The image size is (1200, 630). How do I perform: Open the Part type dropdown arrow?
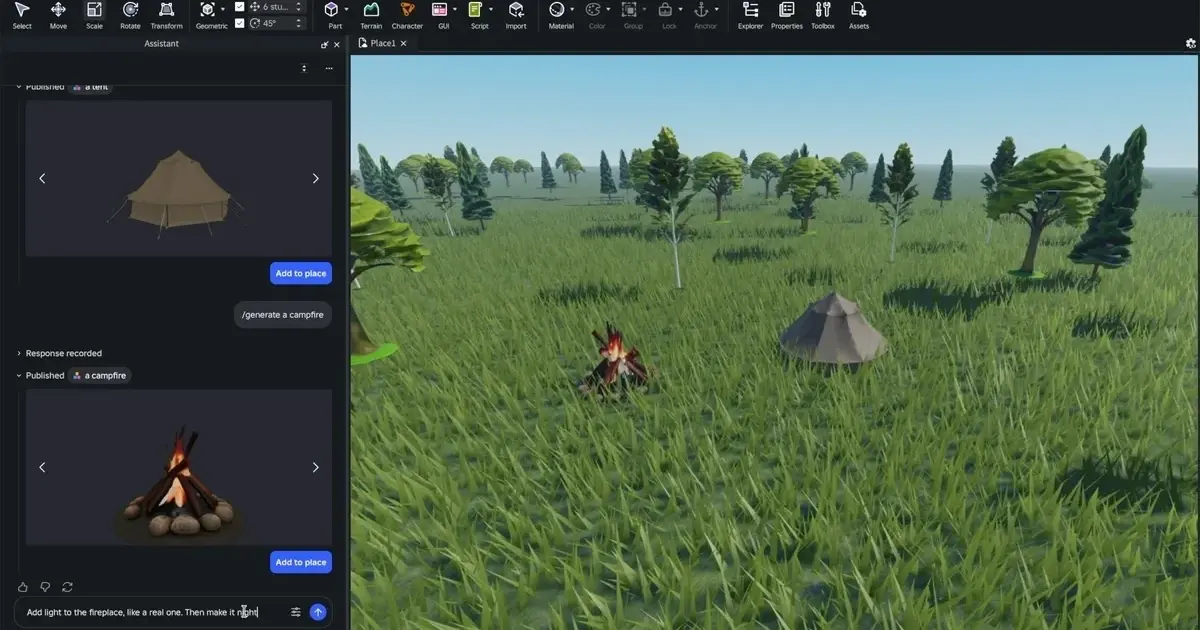347,10
